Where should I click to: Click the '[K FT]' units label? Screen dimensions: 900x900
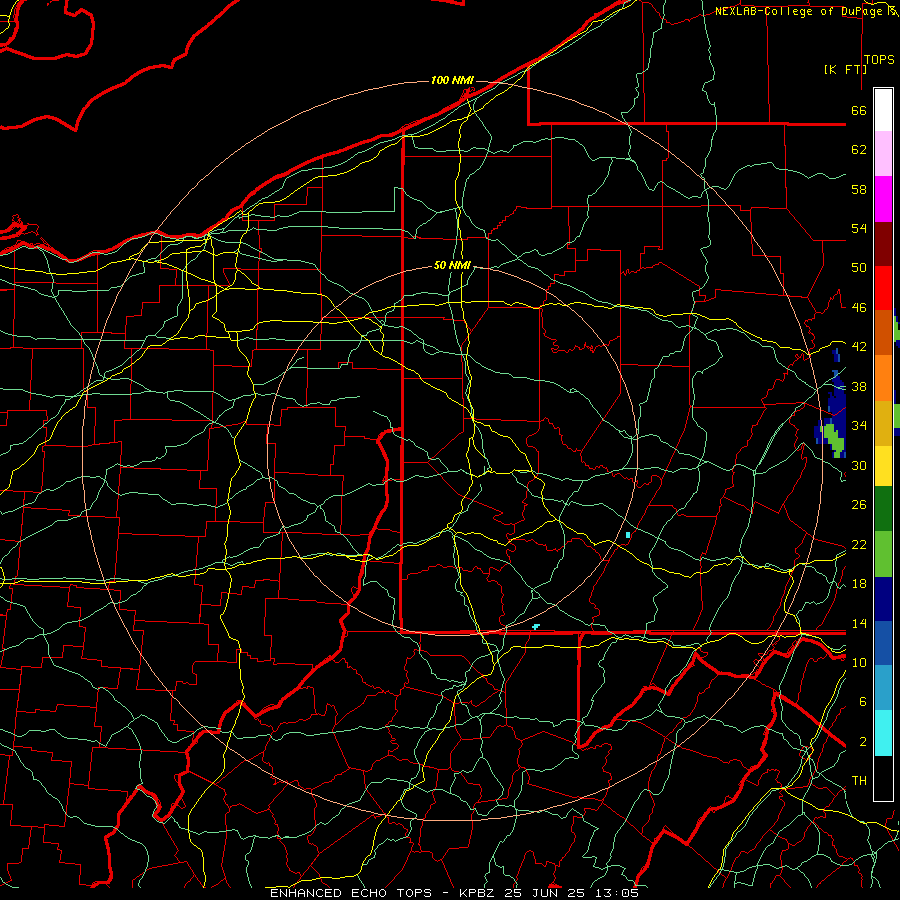click(x=845, y=69)
